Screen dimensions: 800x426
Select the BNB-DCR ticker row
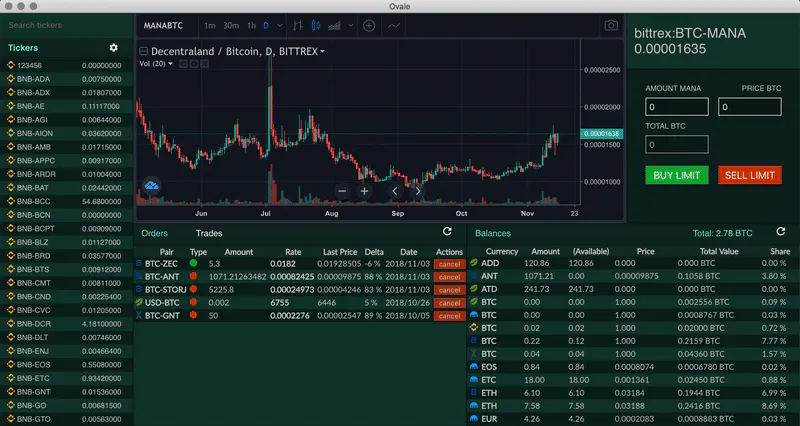pyautogui.click(x=67, y=323)
